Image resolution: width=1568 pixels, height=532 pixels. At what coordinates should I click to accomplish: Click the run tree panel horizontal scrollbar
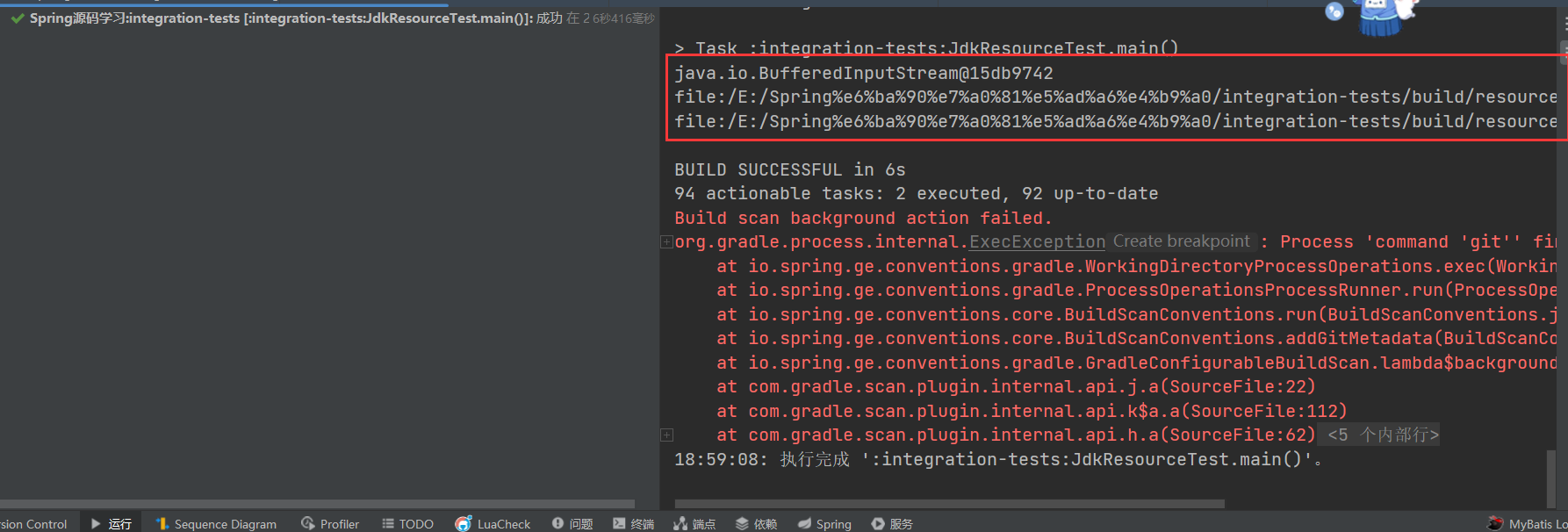point(317,504)
